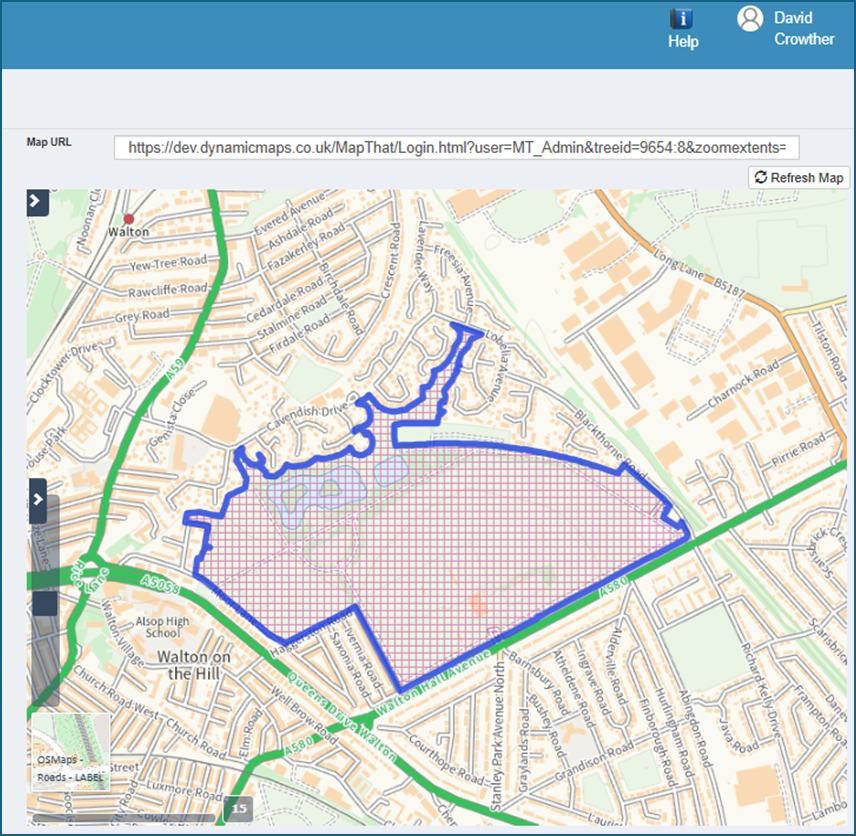Click the dark zoom slider handle

[x=45, y=603]
